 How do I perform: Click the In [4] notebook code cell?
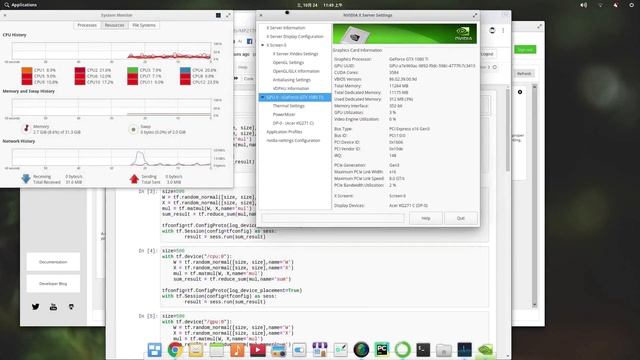coord(324,276)
